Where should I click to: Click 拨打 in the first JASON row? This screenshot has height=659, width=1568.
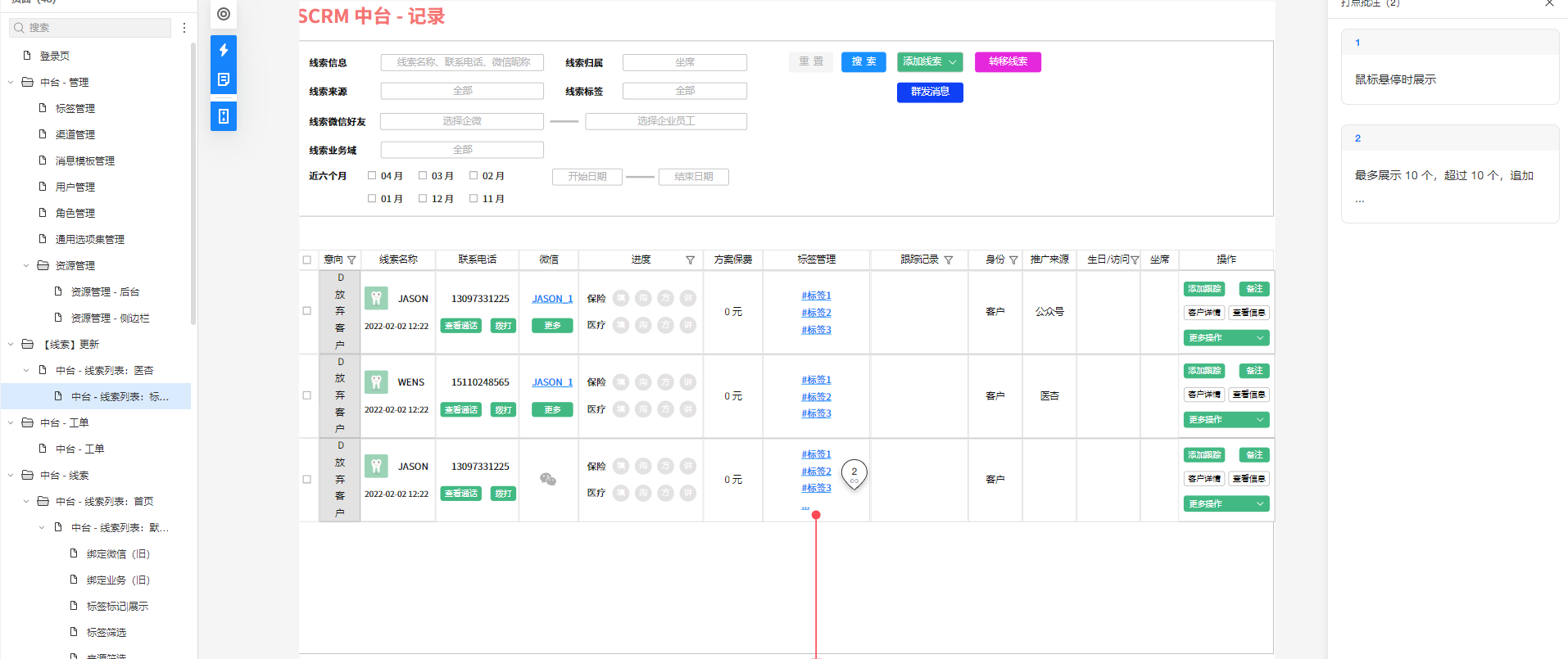503,326
